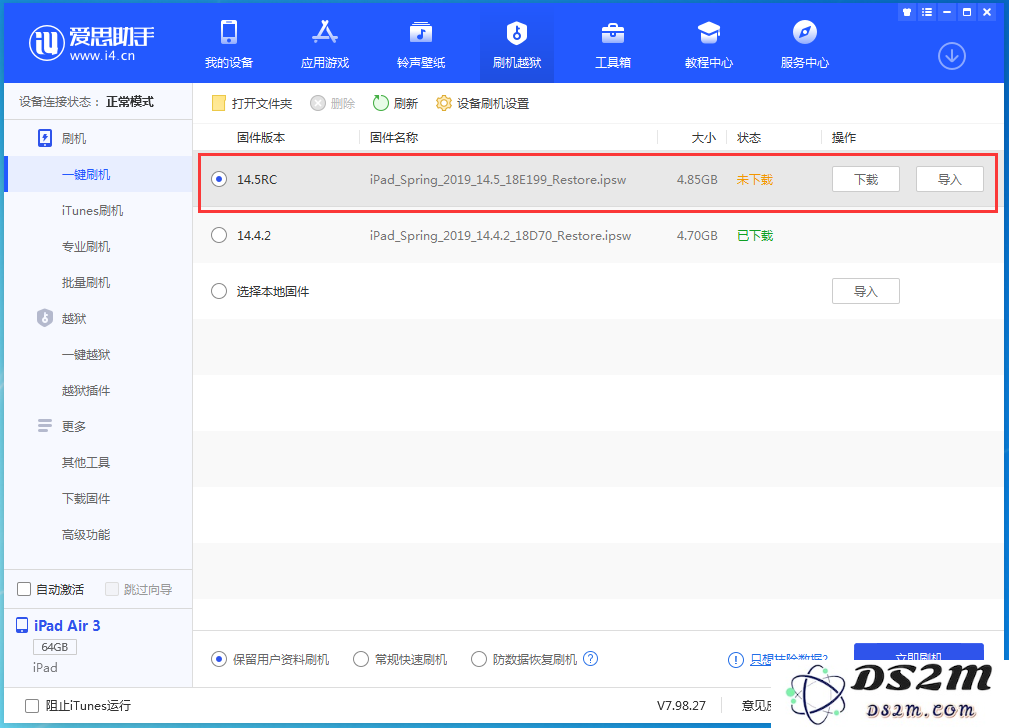Enable 自动激活 checkbox

[x=24, y=589]
